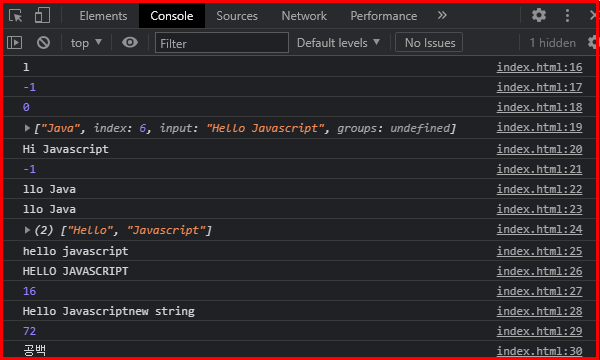Click the logged value 16
The image size is (600, 360).
29,291
